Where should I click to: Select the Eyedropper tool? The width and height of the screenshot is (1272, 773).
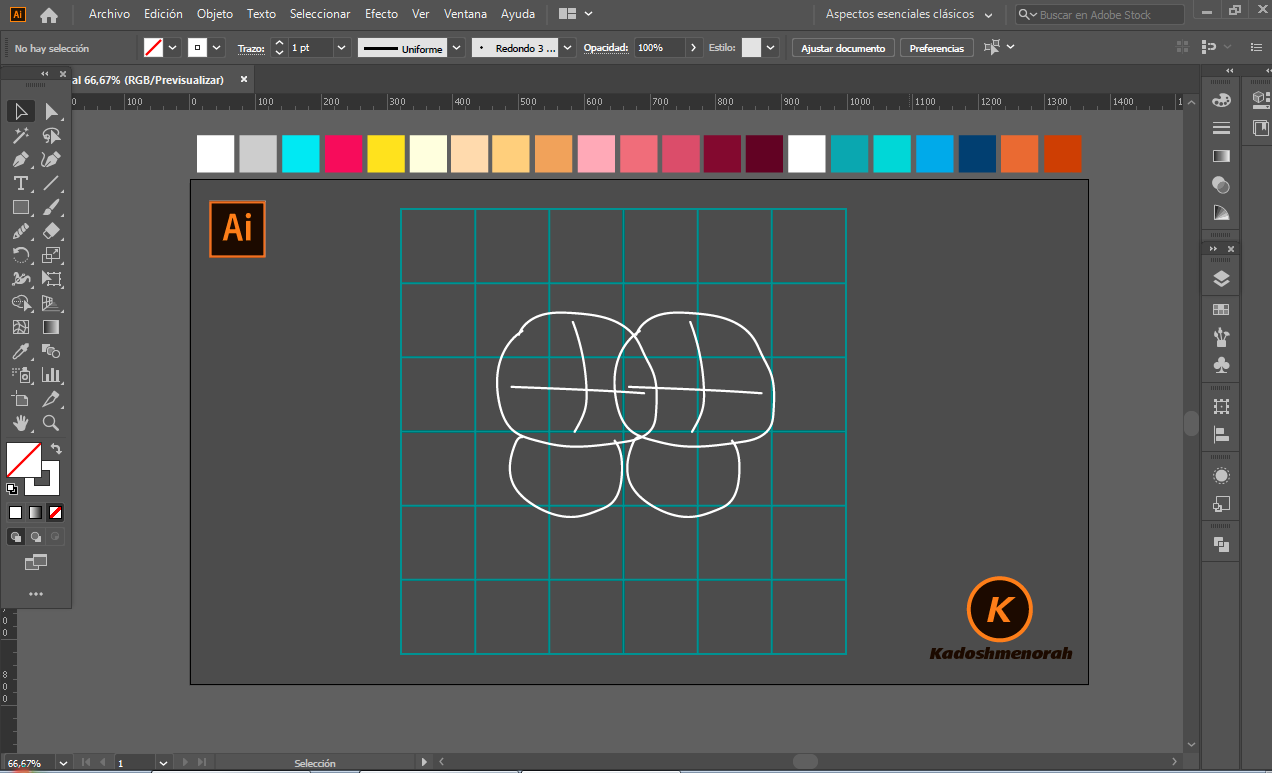20,351
